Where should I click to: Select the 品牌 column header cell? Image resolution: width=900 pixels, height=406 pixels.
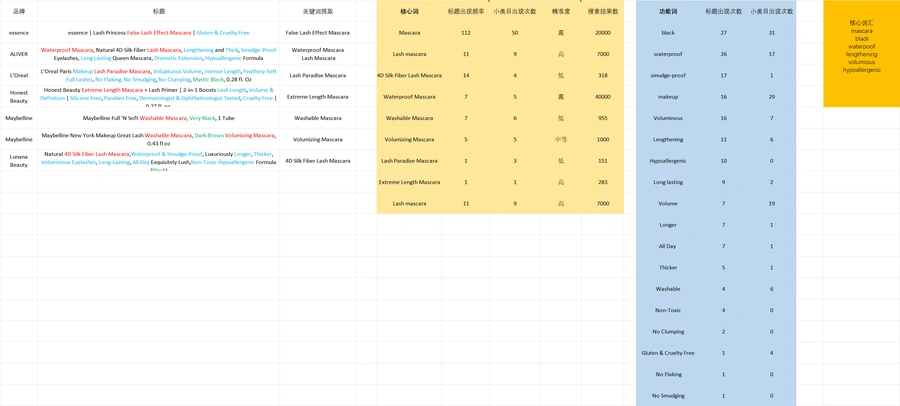19,11
